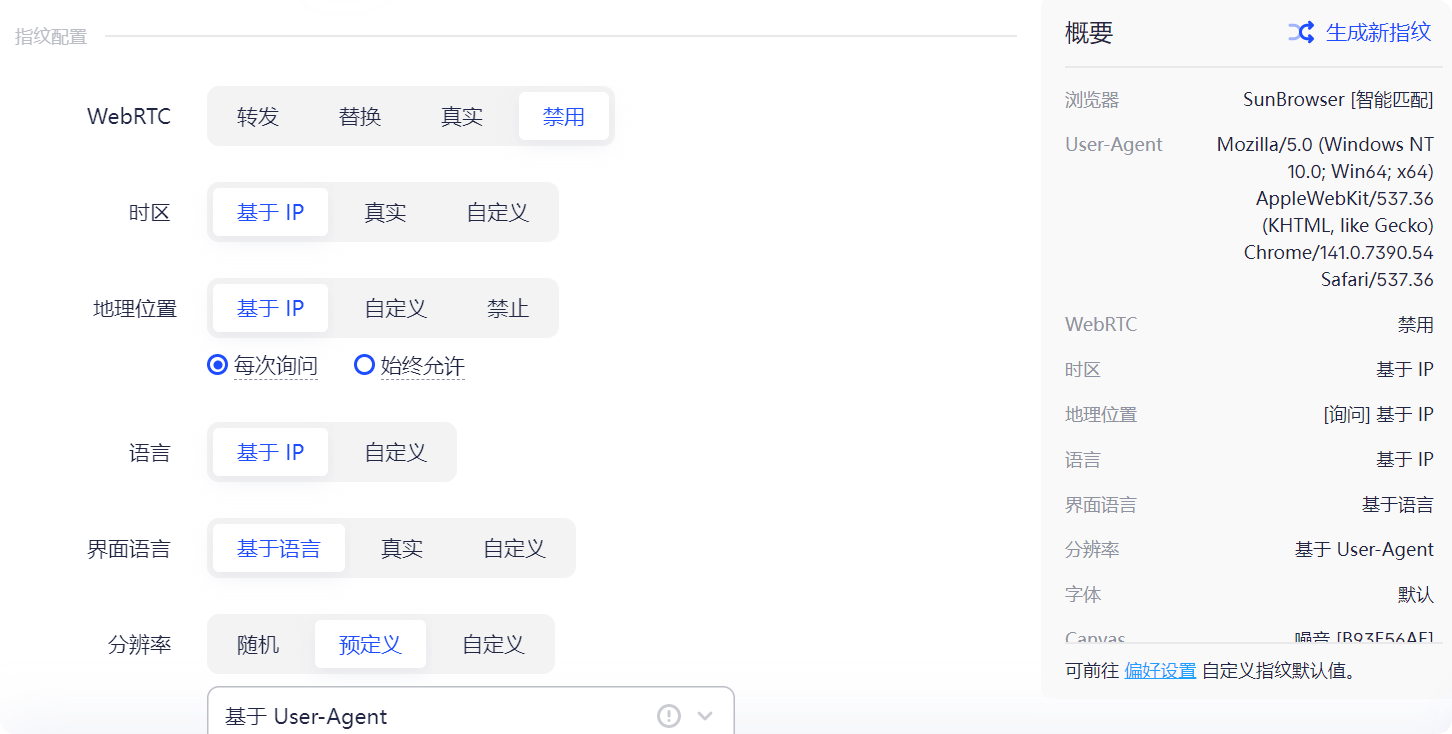Set 分辨率 to 随机

coord(259,644)
